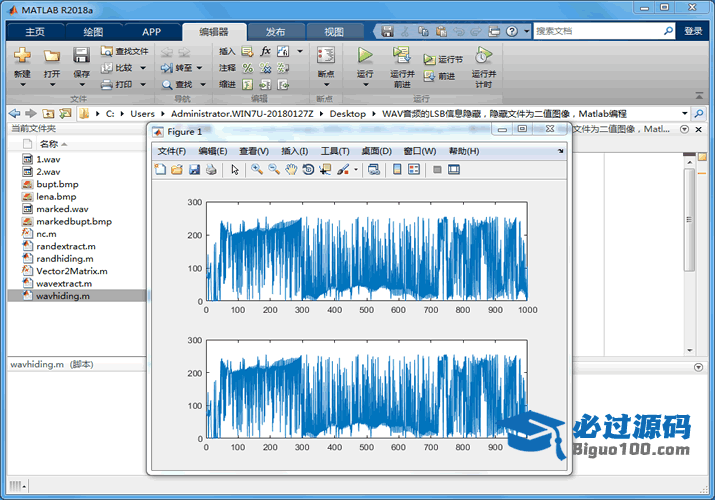Screen dimensions: 715x500
Task: Switch to the Publish (发布) tab
Action: point(275,32)
